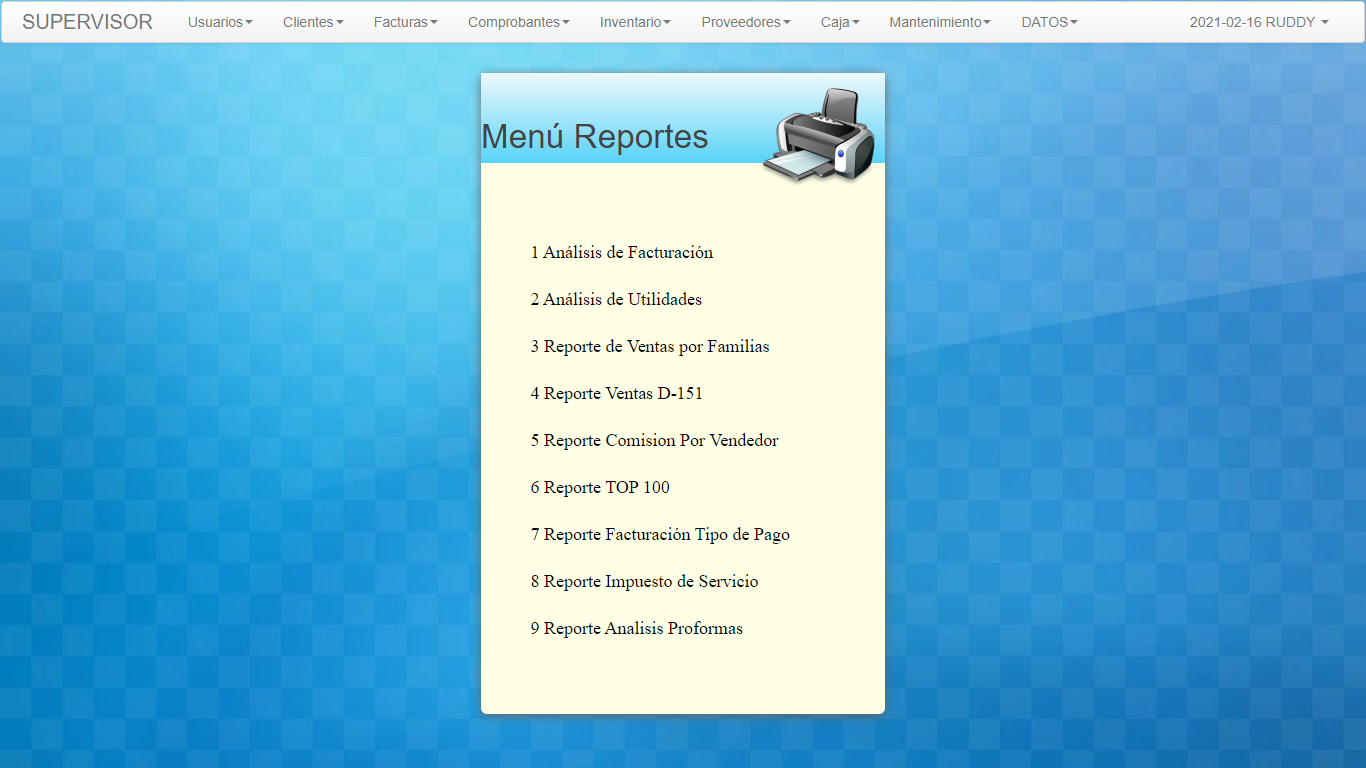The image size is (1366, 768).
Task: Expand the Clientes dropdown menu
Action: (x=313, y=22)
